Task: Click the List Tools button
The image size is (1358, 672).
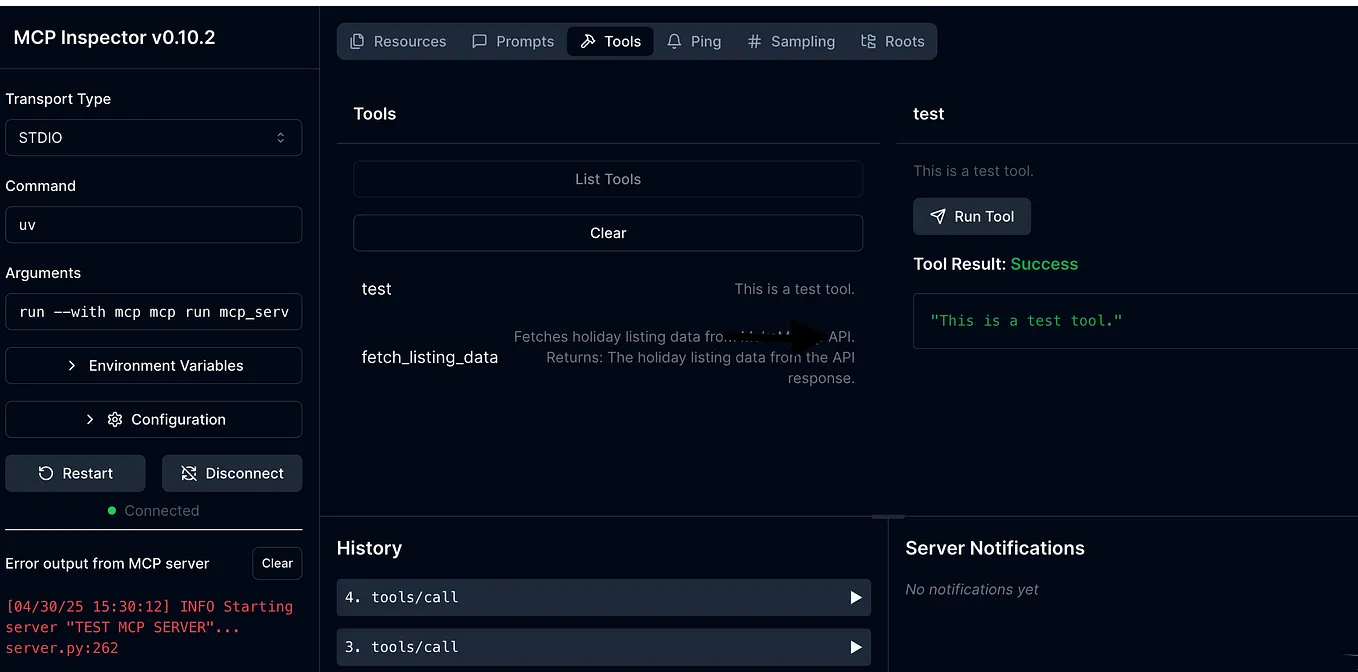Action: (607, 179)
